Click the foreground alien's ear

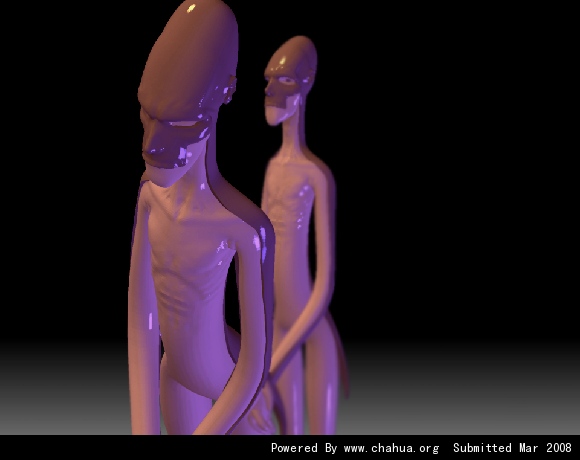230,89
